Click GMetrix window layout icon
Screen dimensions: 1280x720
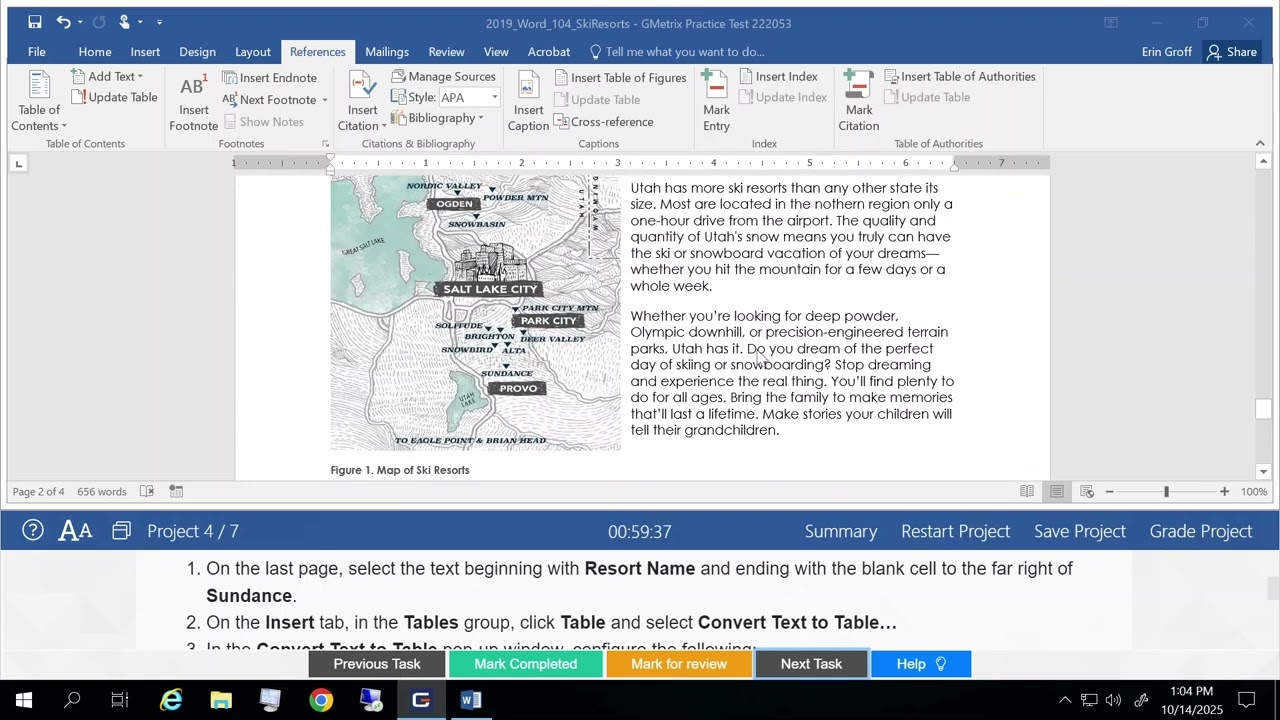point(121,531)
